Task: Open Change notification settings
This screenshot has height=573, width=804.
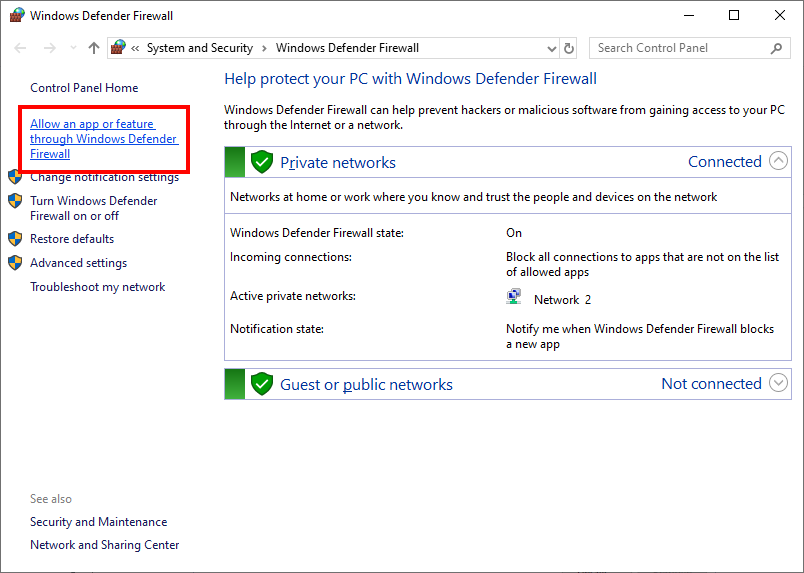Action: 105,177
